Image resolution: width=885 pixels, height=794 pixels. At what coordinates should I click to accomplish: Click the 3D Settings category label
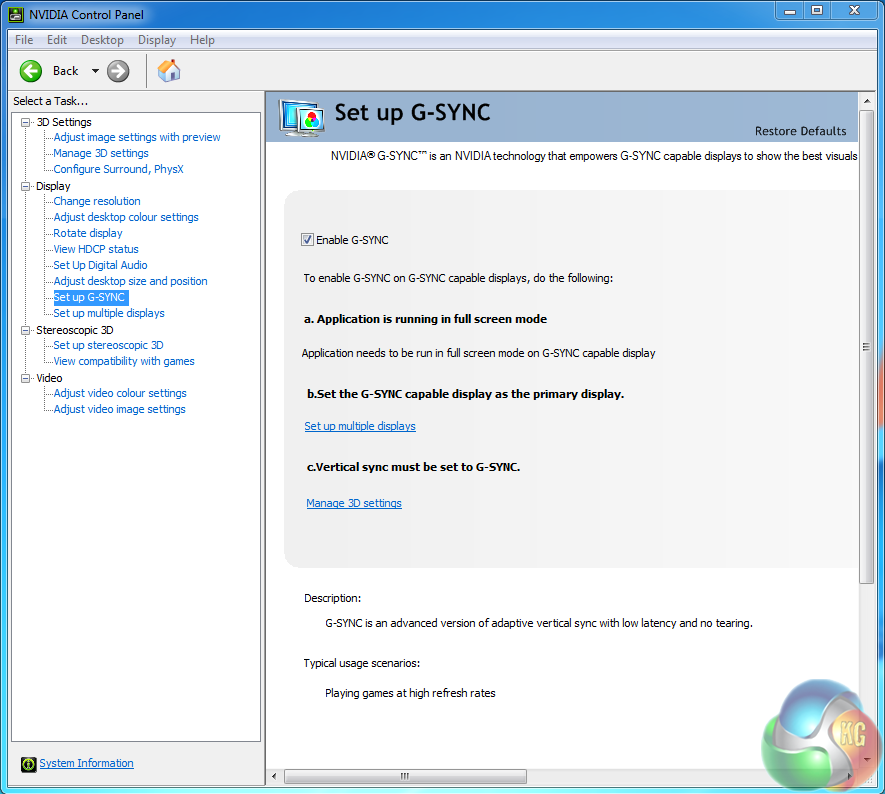tap(64, 122)
